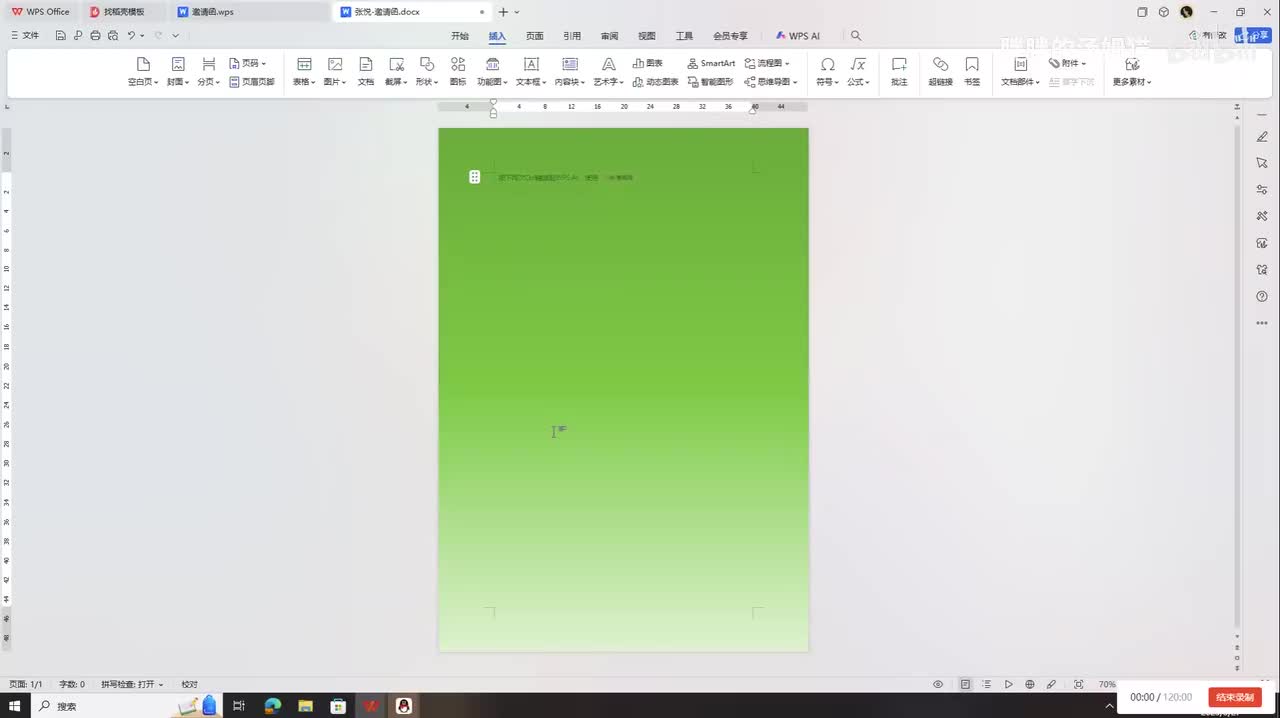Insert a symbol (符号)
The image size is (1280, 718).
(x=827, y=72)
